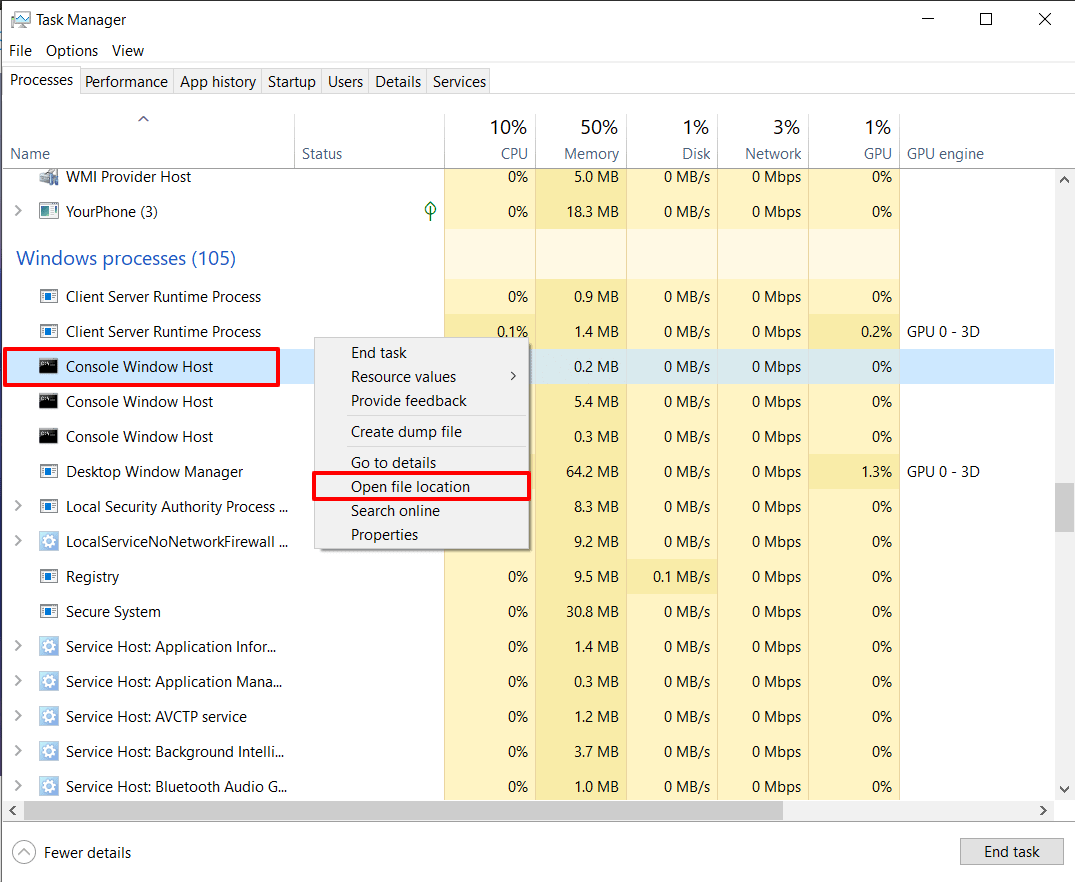
Task: Expand the YourPhone (3) process group
Action: [19, 211]
